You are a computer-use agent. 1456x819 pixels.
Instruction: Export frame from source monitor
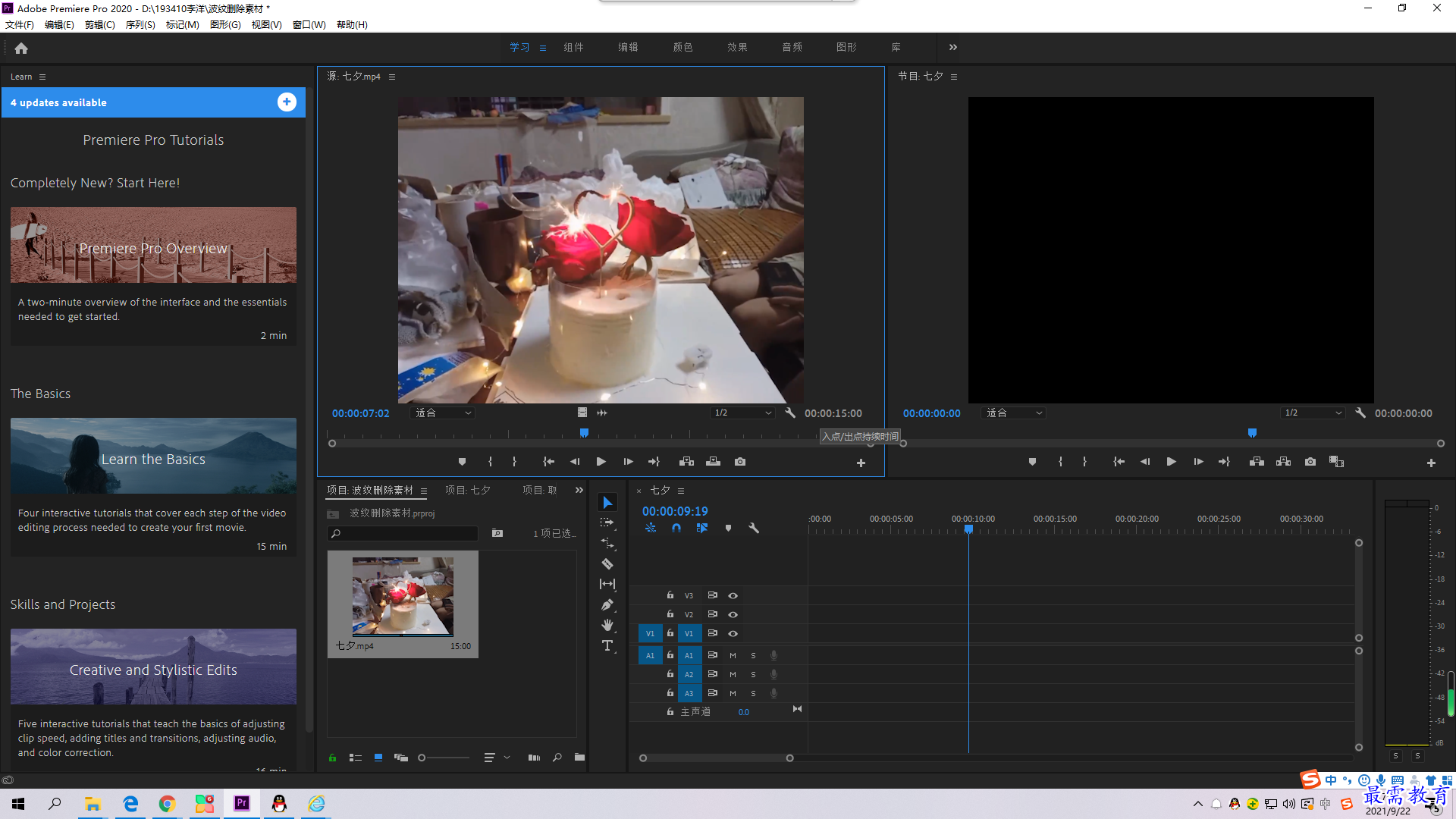[x=740, y=461]
